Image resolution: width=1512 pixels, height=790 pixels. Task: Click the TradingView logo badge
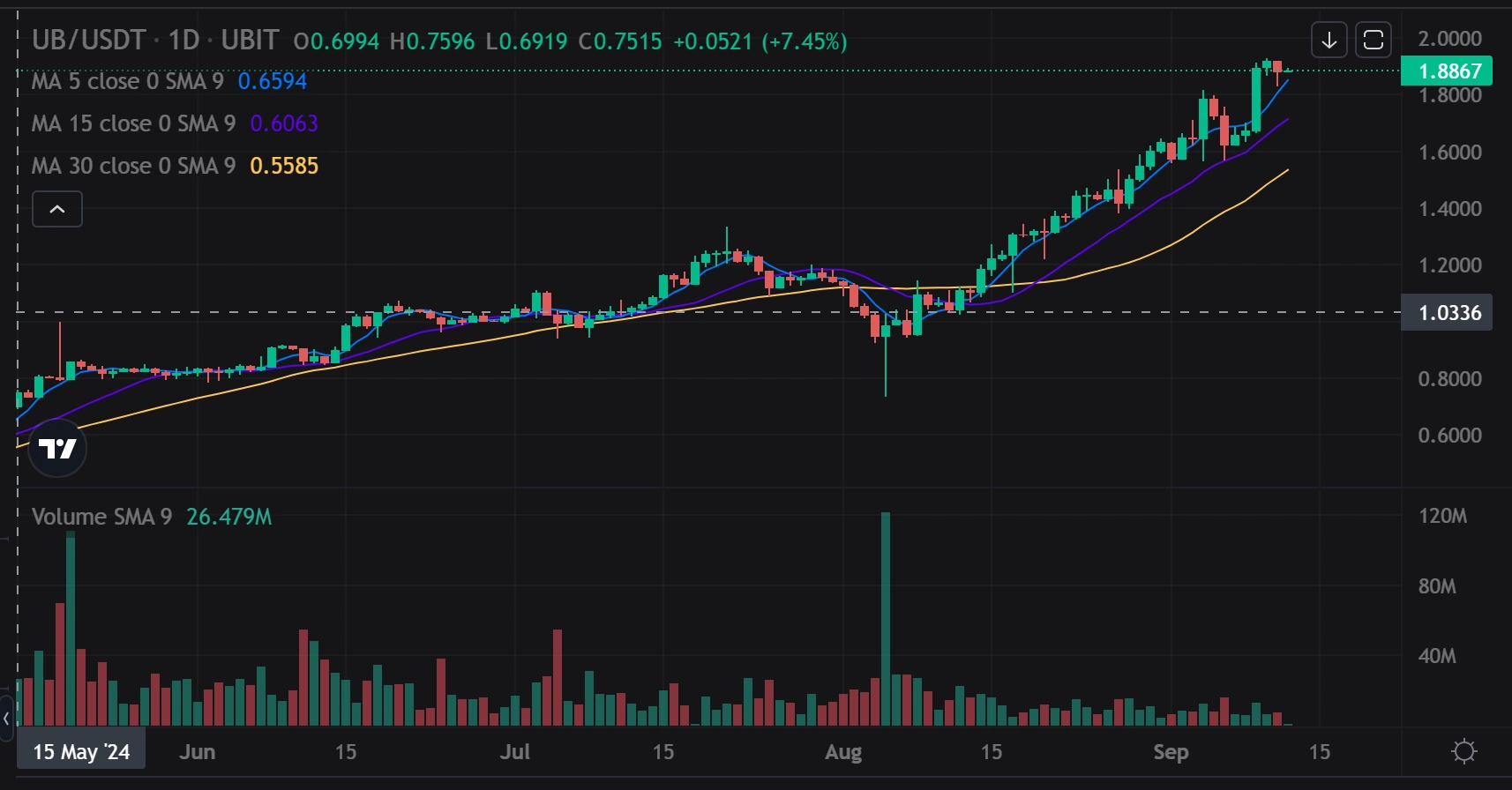tap(57, 449)
